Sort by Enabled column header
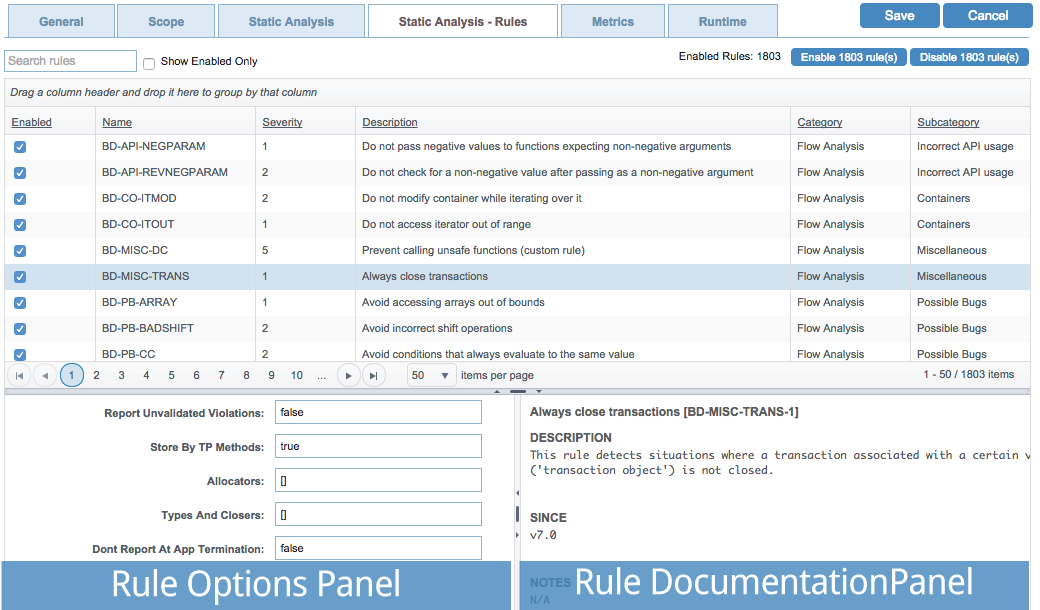This screenshot has width=1040, height=610. click(31, 122)
